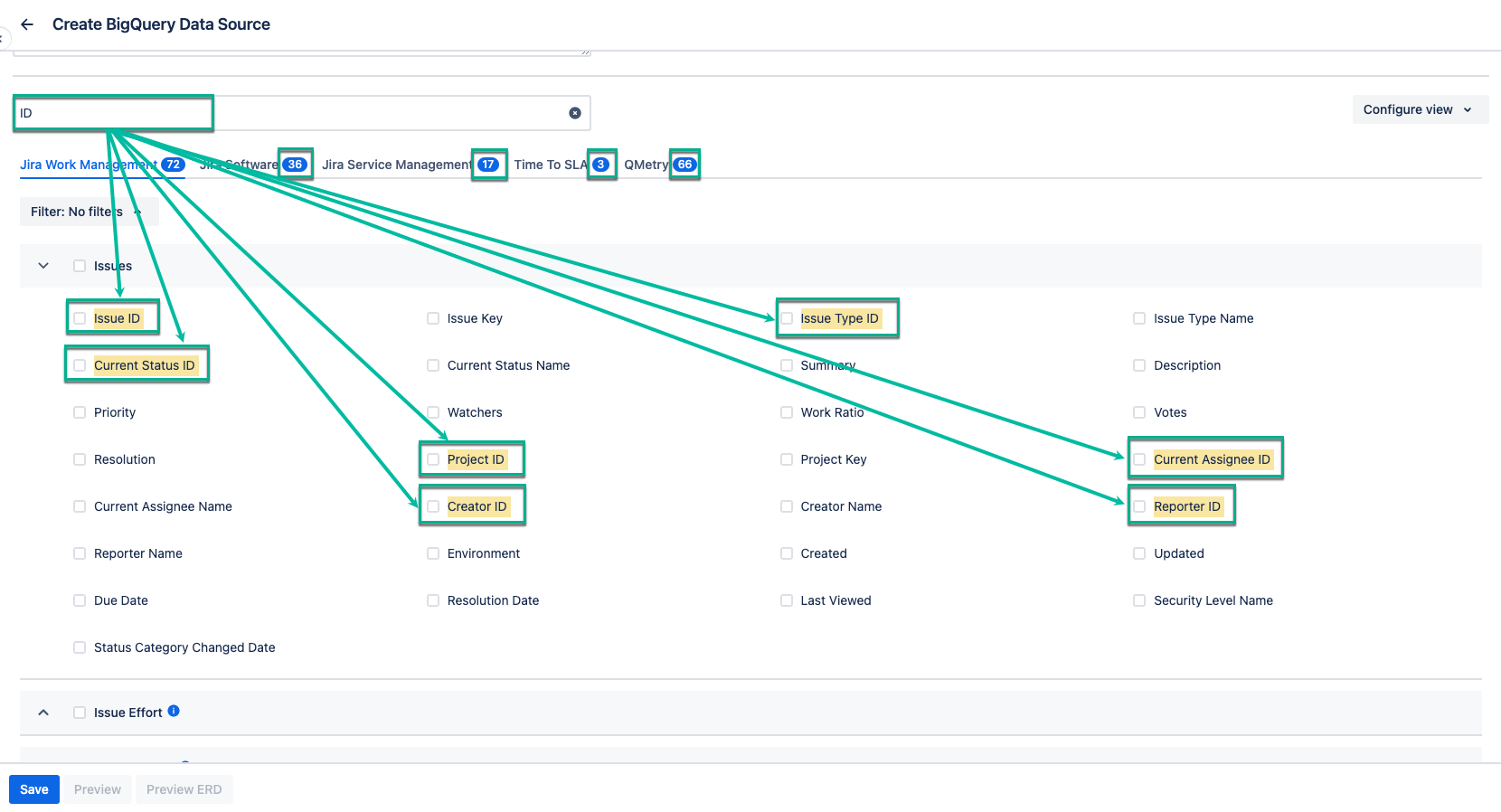Click the Jira Software count badge 36
Viewport: 1501px width, 812px height.
295,165
